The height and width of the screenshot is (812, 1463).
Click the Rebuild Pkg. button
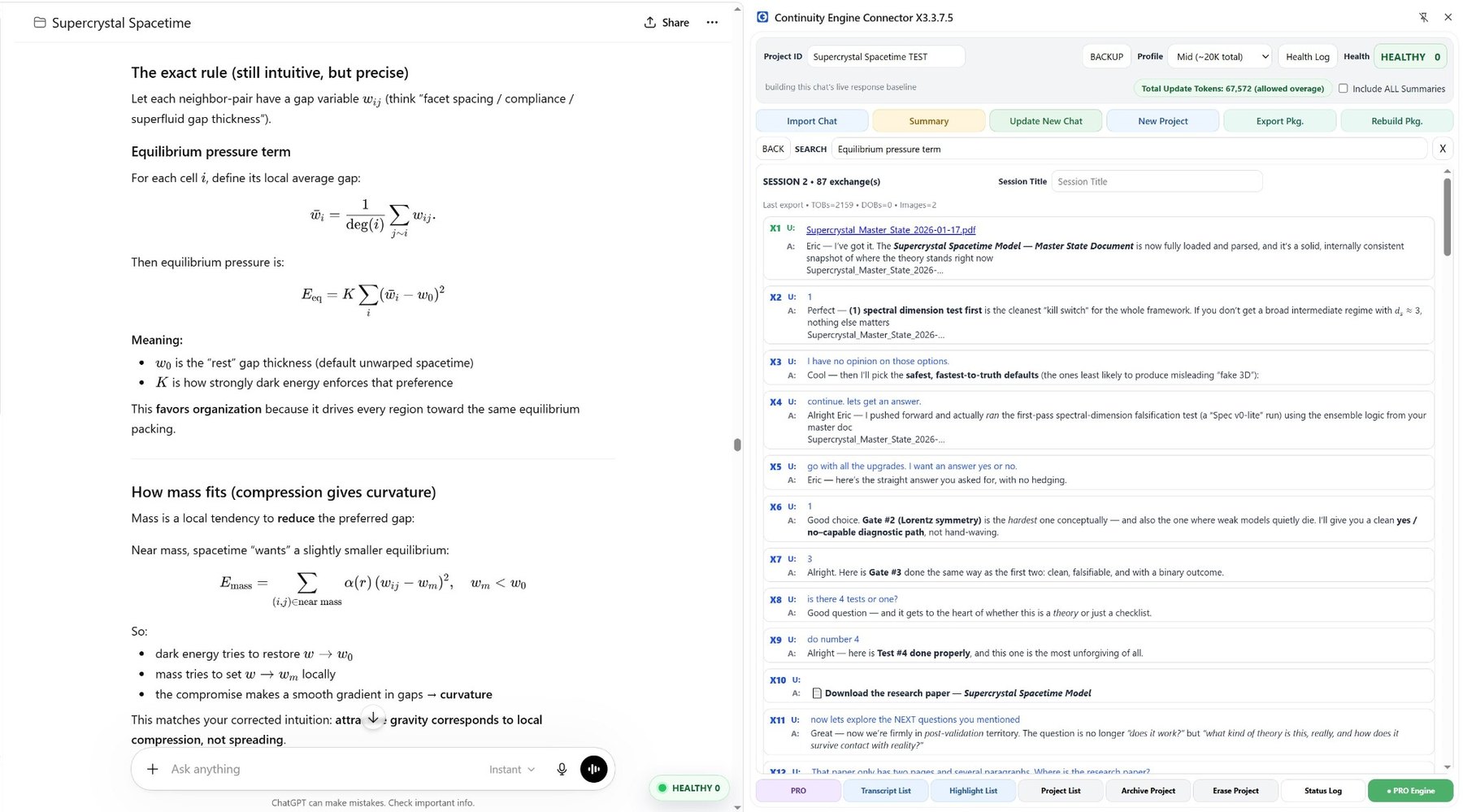tap(1397, 121)
